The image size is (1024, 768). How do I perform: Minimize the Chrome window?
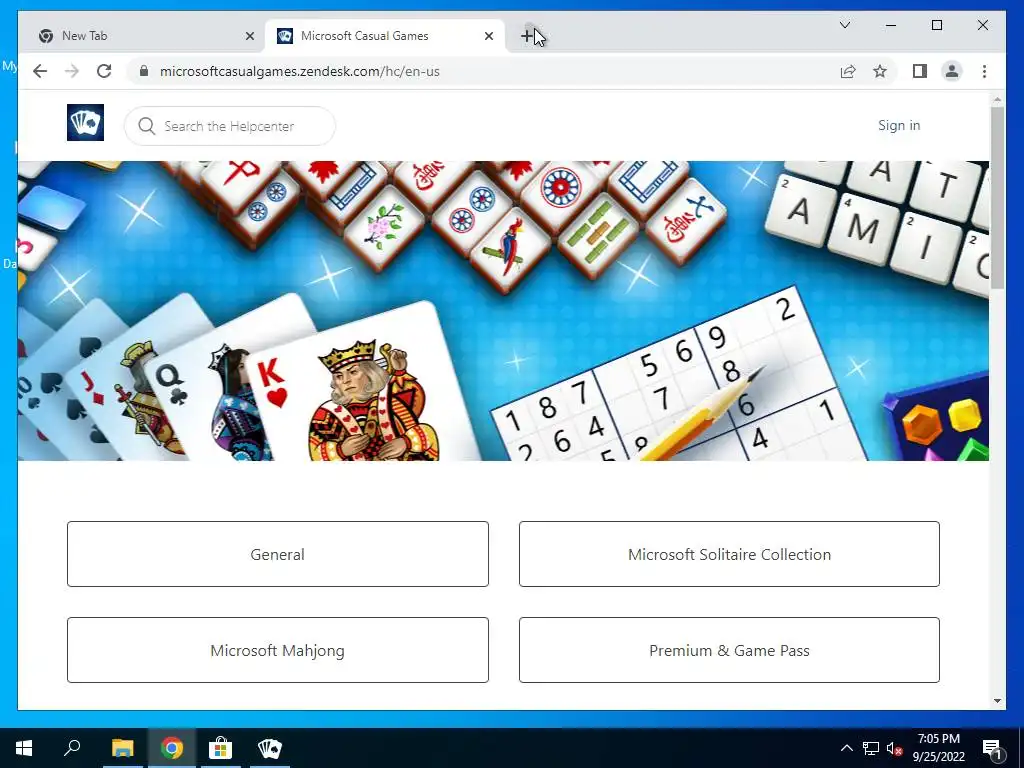click(891, 25)
